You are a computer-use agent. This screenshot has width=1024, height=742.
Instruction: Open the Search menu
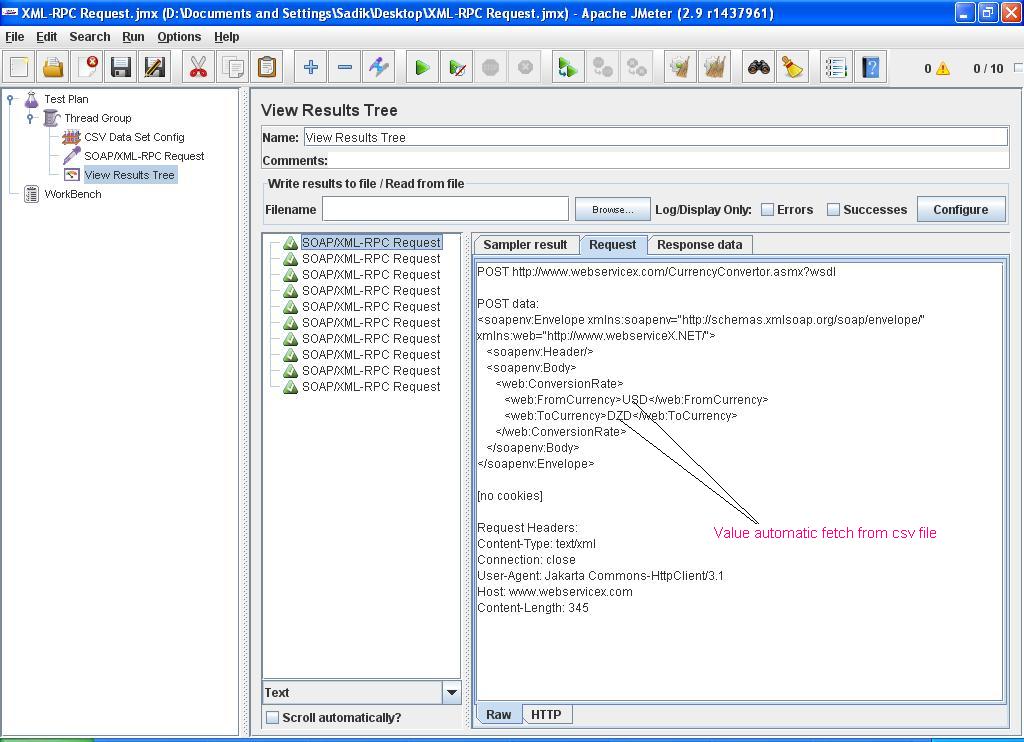[x=89, y=37]
